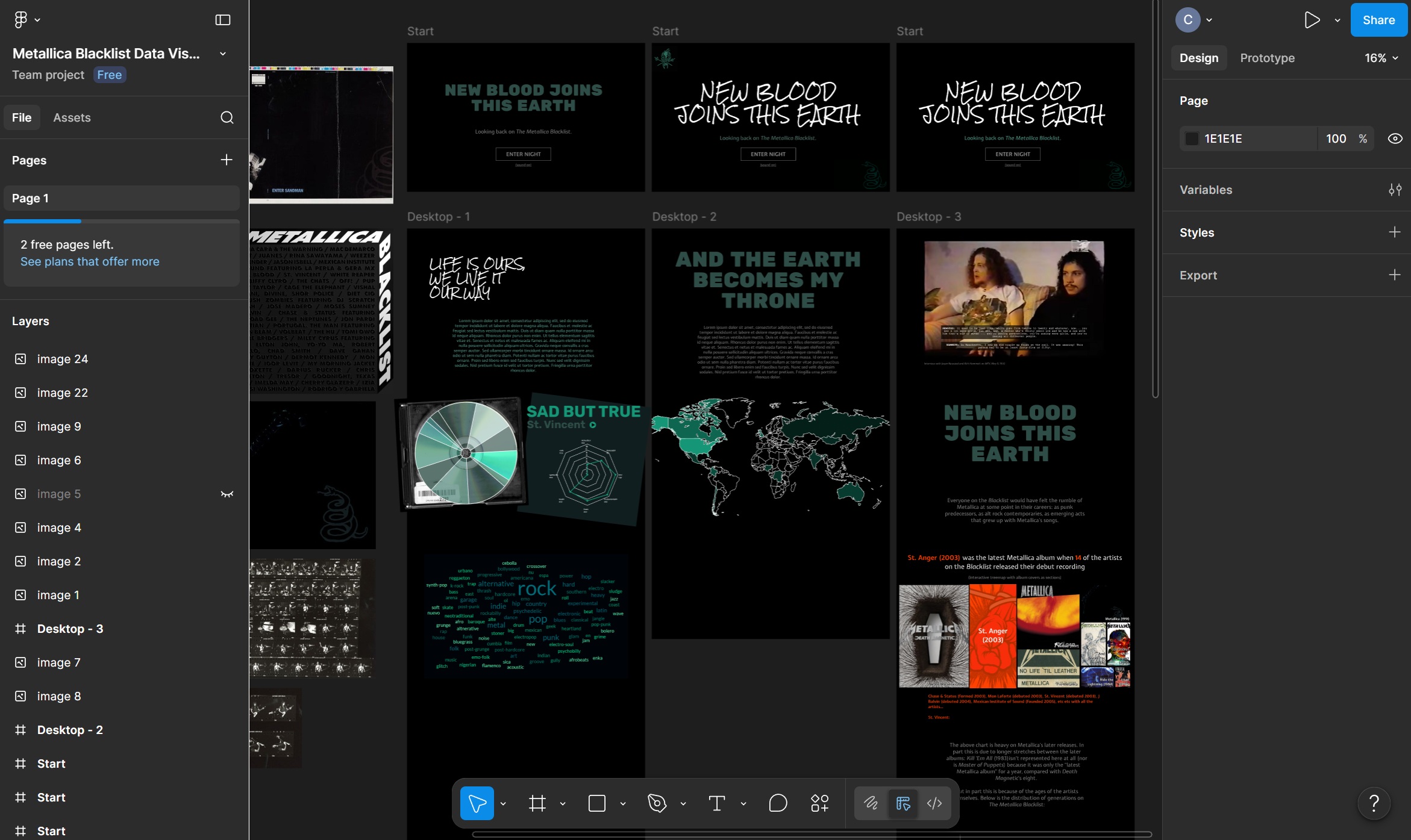Screen dimensions: 1411x840
Task: Open the 16% zoom dropdown
Action: (1381, 58)
